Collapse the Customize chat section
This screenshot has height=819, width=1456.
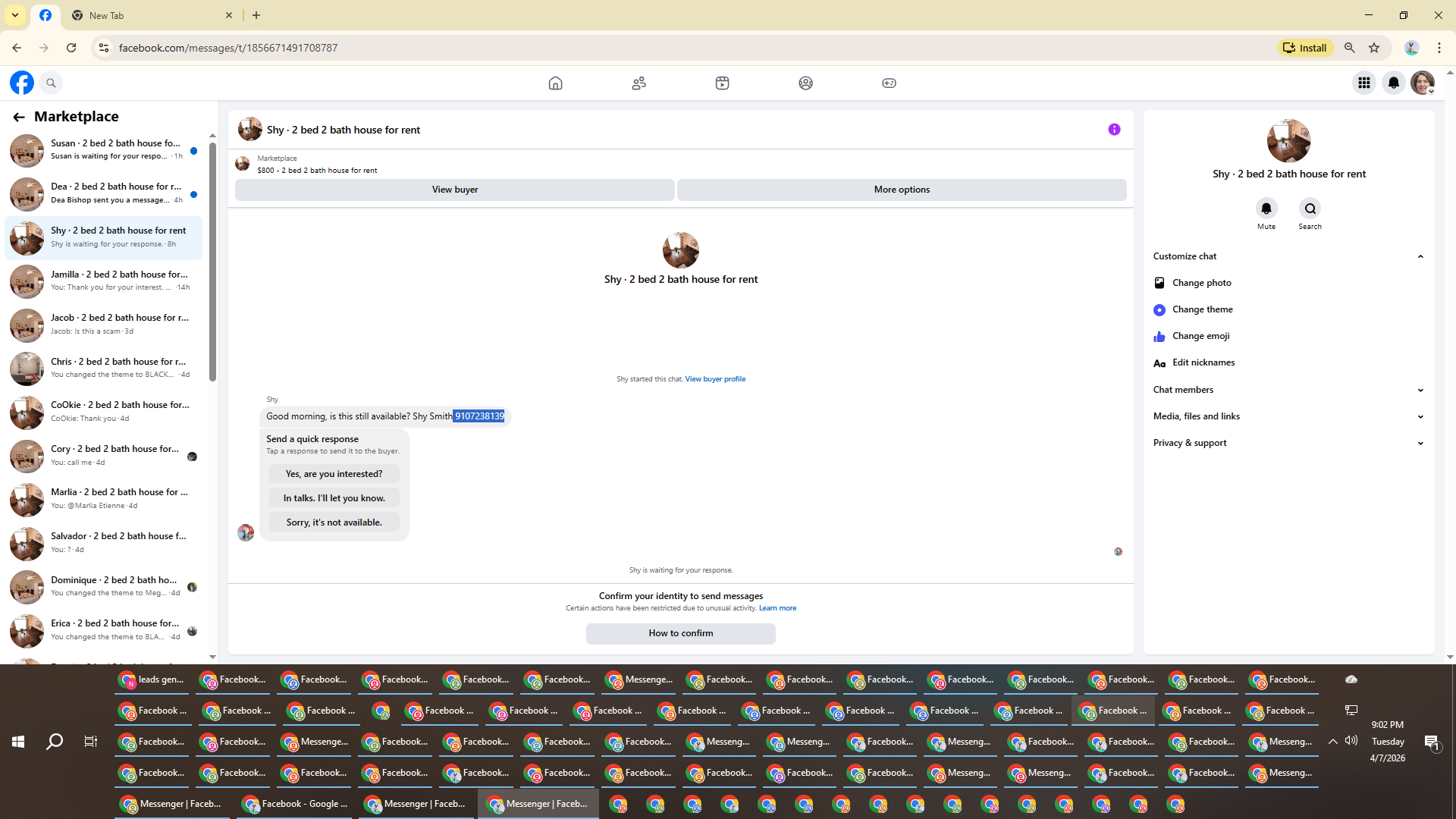point(1420,256)
